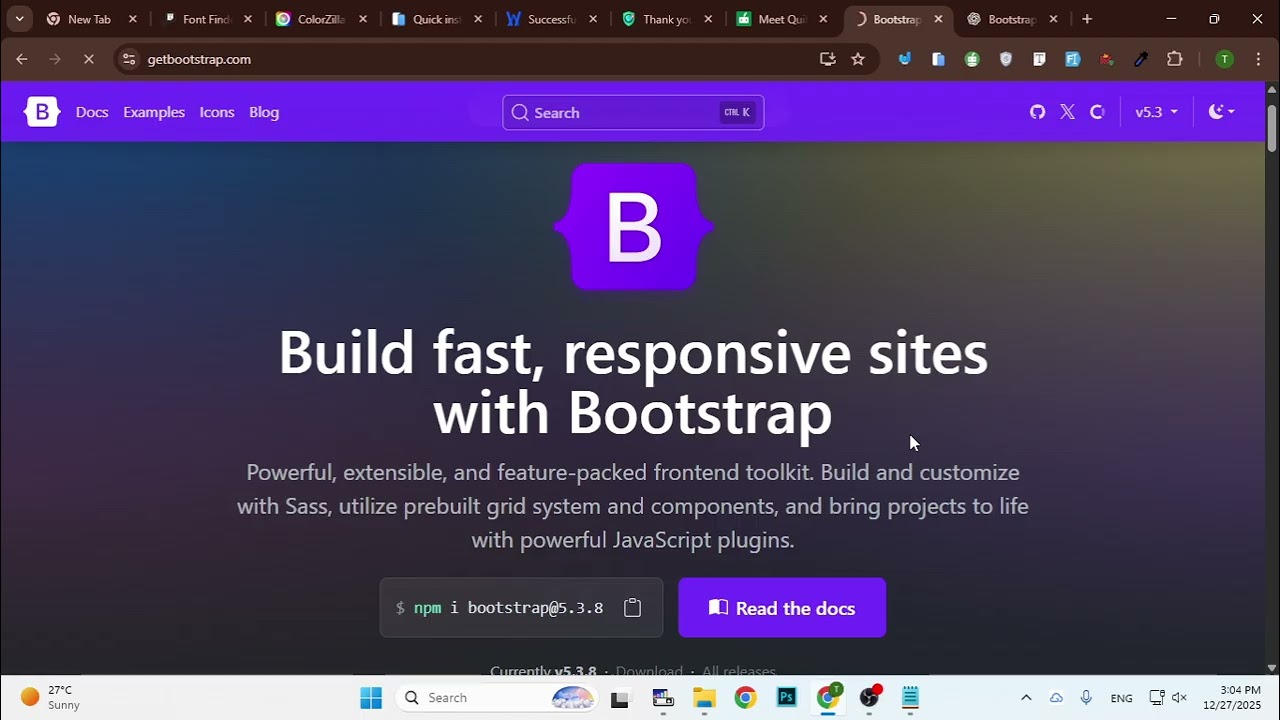Open the Chrome three-dot menu

[x=1258, y=59]
